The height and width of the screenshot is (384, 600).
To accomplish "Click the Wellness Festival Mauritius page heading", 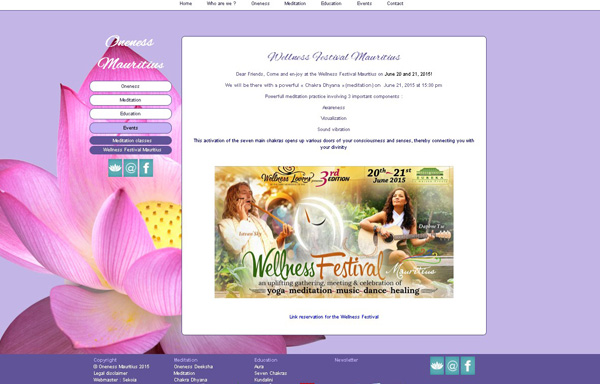I will pos(334,57).
